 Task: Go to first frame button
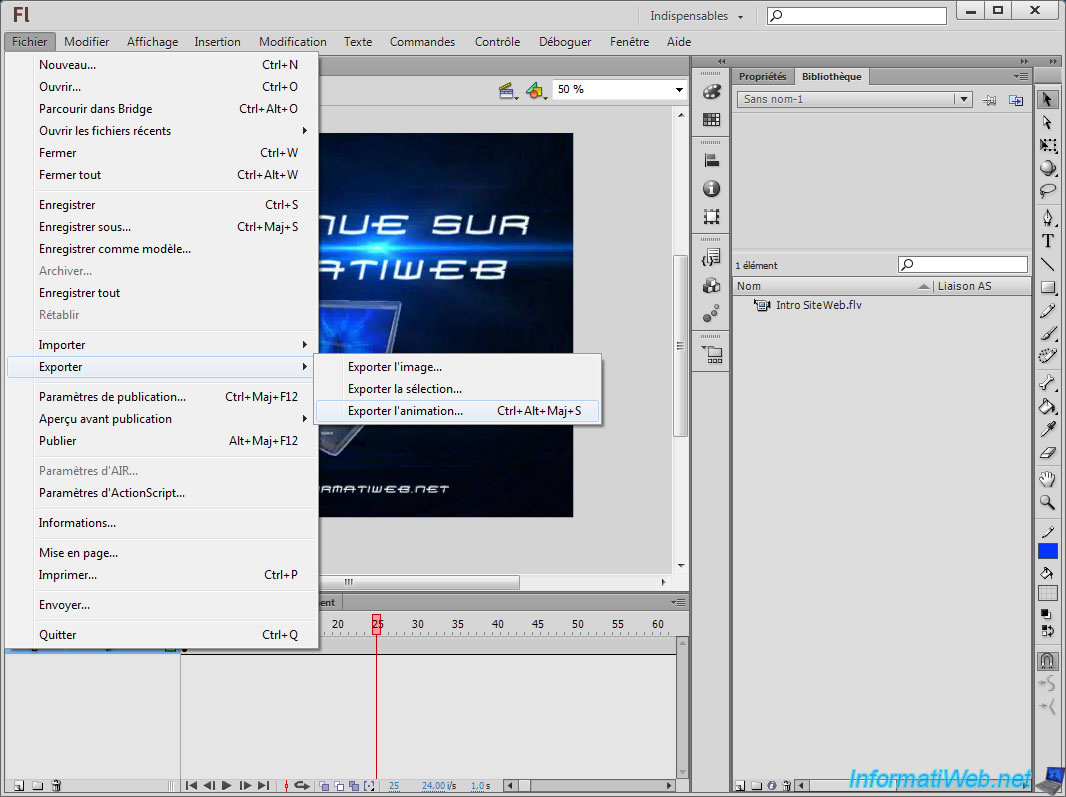coord(191,785)
